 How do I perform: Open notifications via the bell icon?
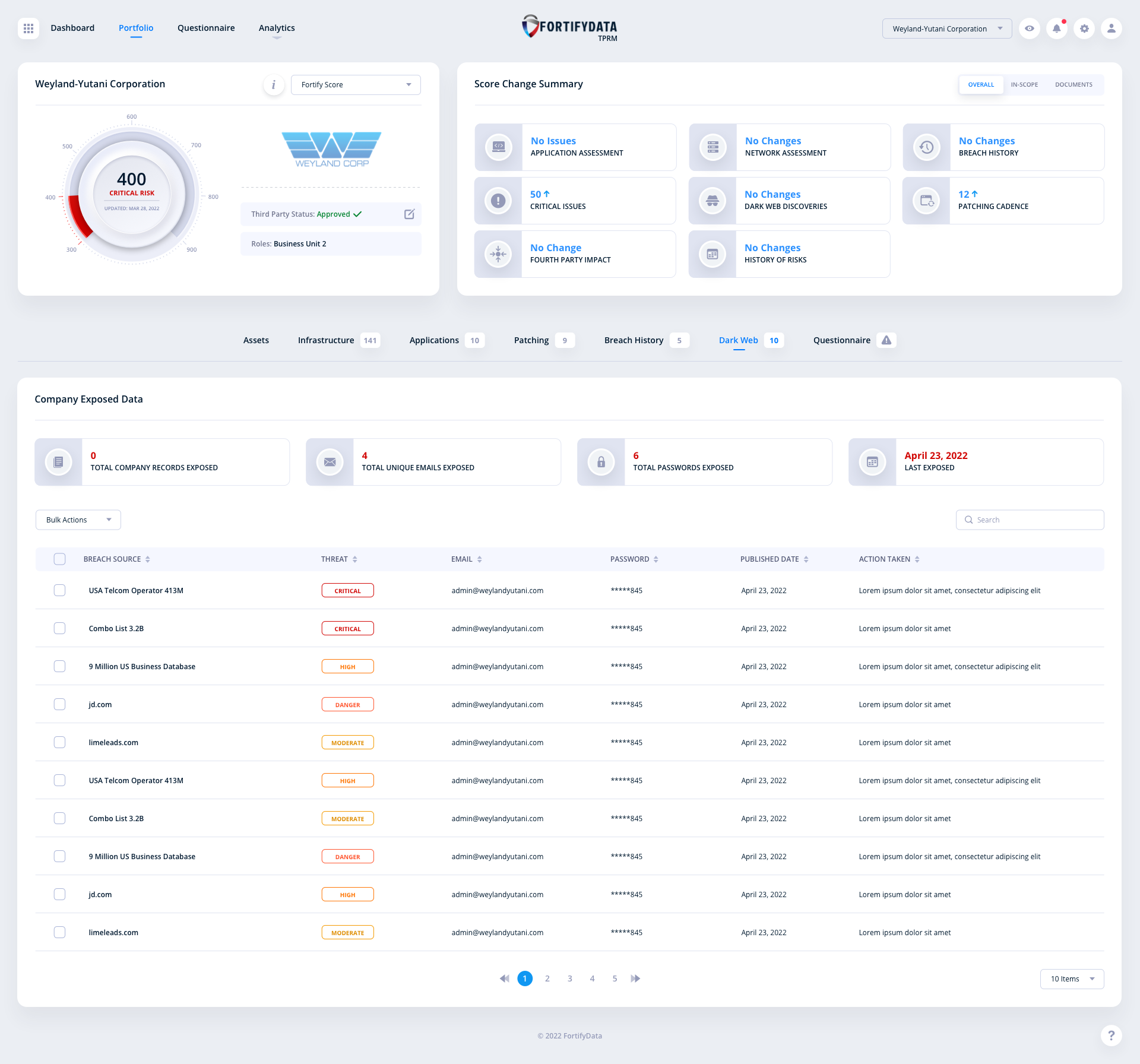pos(1056,28)
